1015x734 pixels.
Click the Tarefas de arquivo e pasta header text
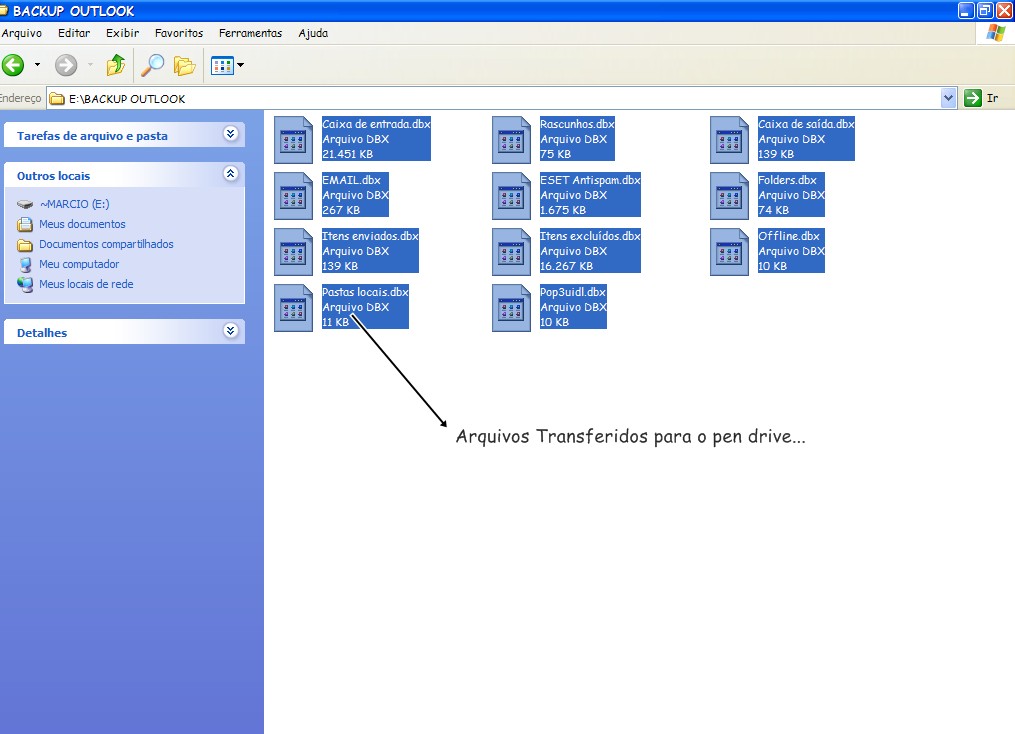click(x=92, y=136)
